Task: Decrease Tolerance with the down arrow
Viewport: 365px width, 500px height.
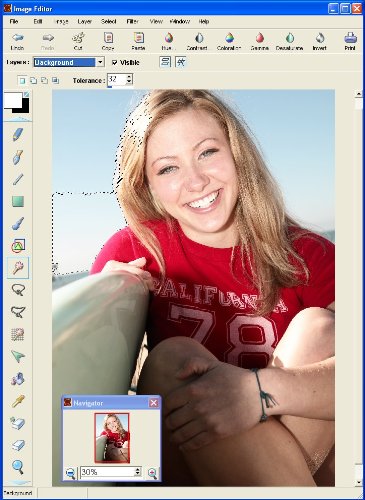Action: tap(129, 82)
